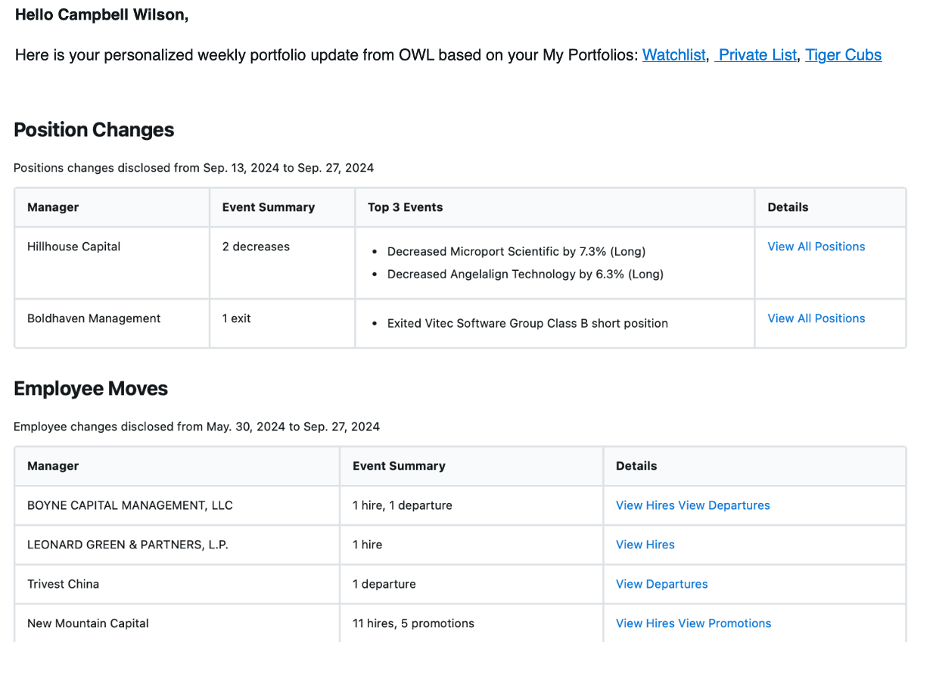Viewport: 936px width, 678px height.
Task: Open the Tiger Cubs portfolio link
Action: pyautogui.click(x=843, y=55)
